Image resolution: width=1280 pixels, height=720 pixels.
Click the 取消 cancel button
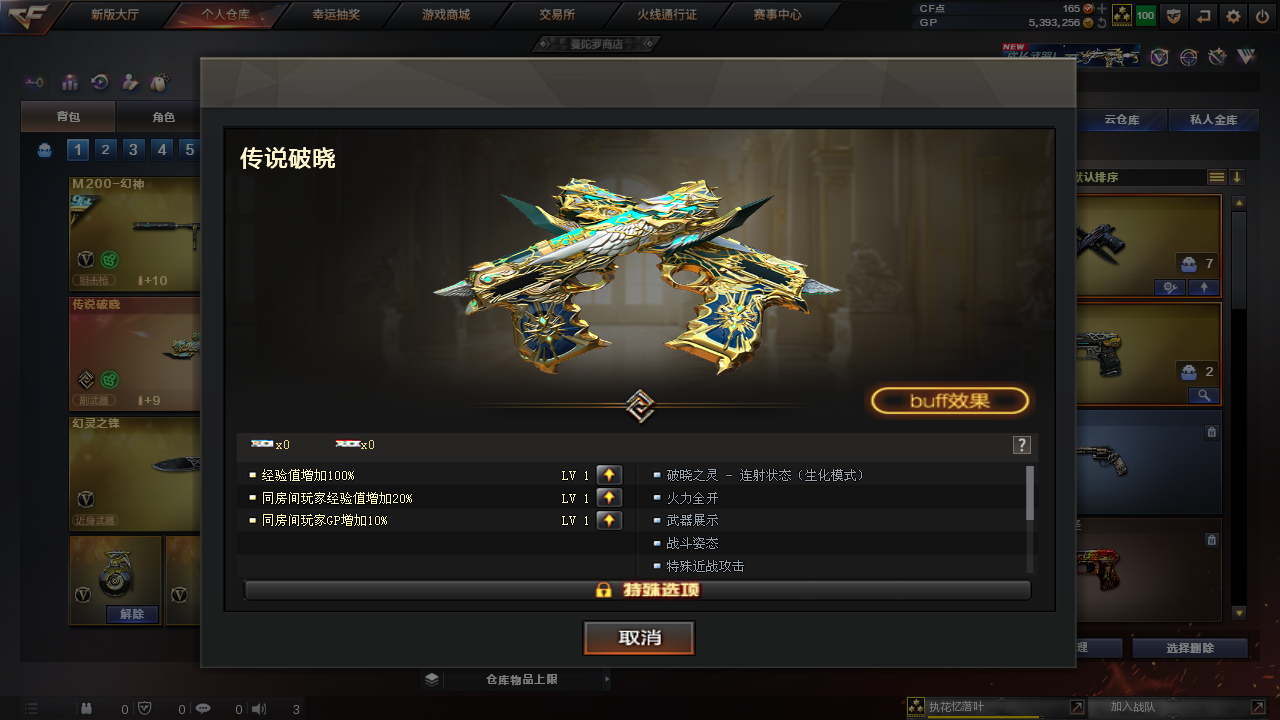click(639, 638)
